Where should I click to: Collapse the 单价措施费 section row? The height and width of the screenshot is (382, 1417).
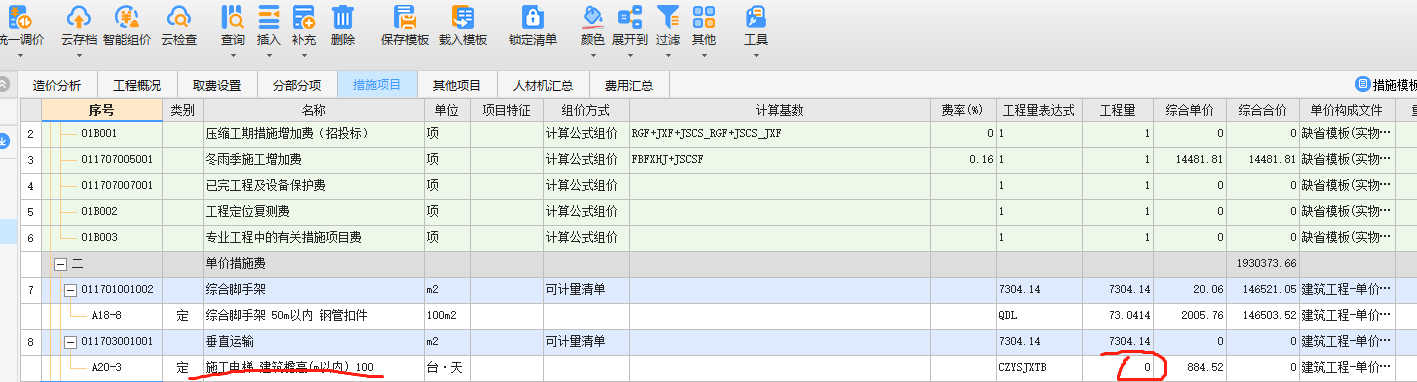(60, 263)
